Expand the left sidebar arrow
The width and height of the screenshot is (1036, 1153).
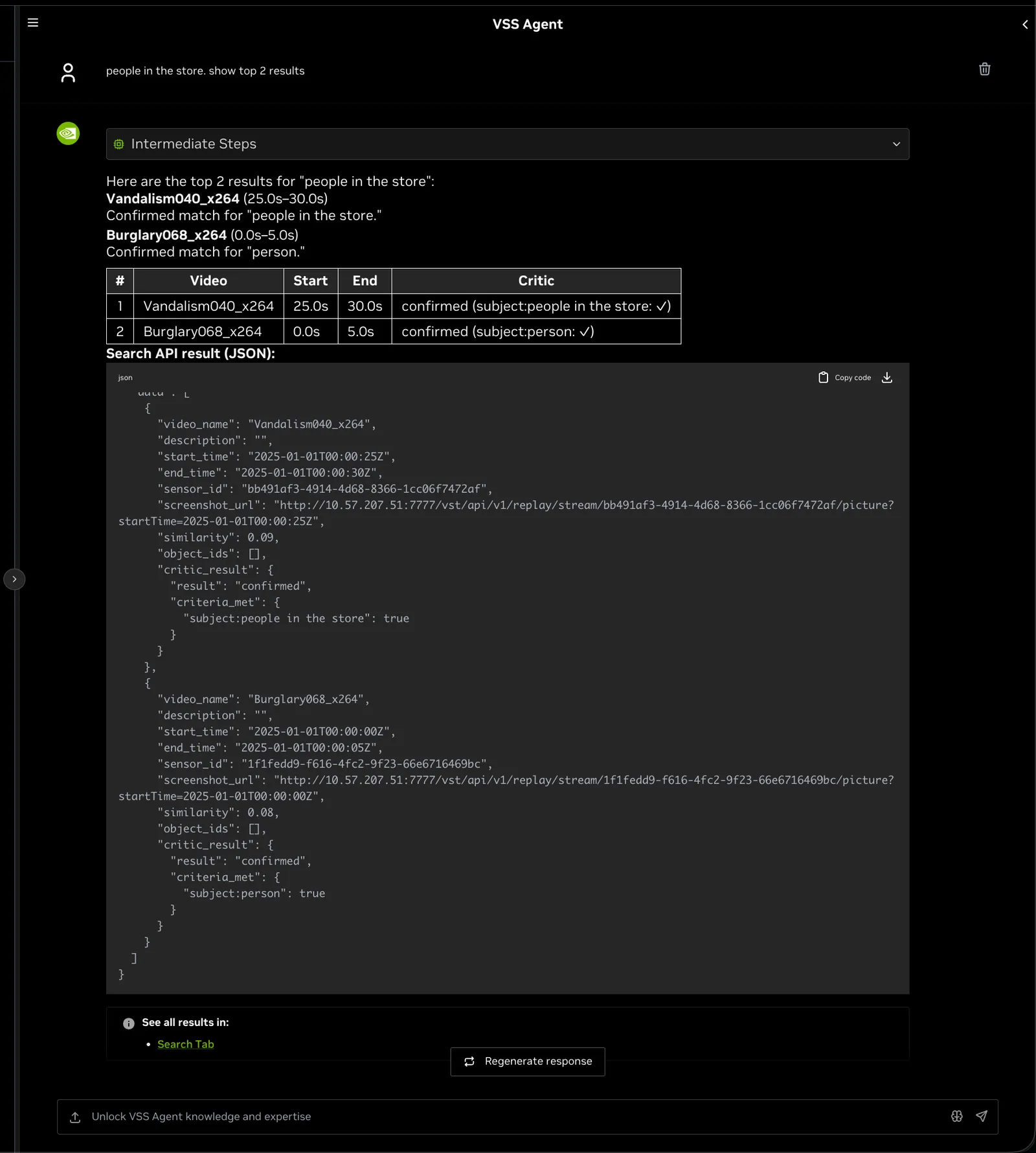[14, 579]
